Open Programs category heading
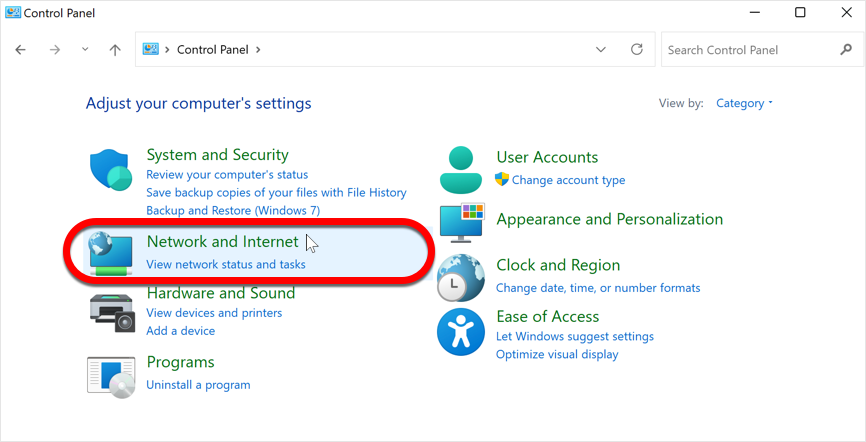 point(181,362)
